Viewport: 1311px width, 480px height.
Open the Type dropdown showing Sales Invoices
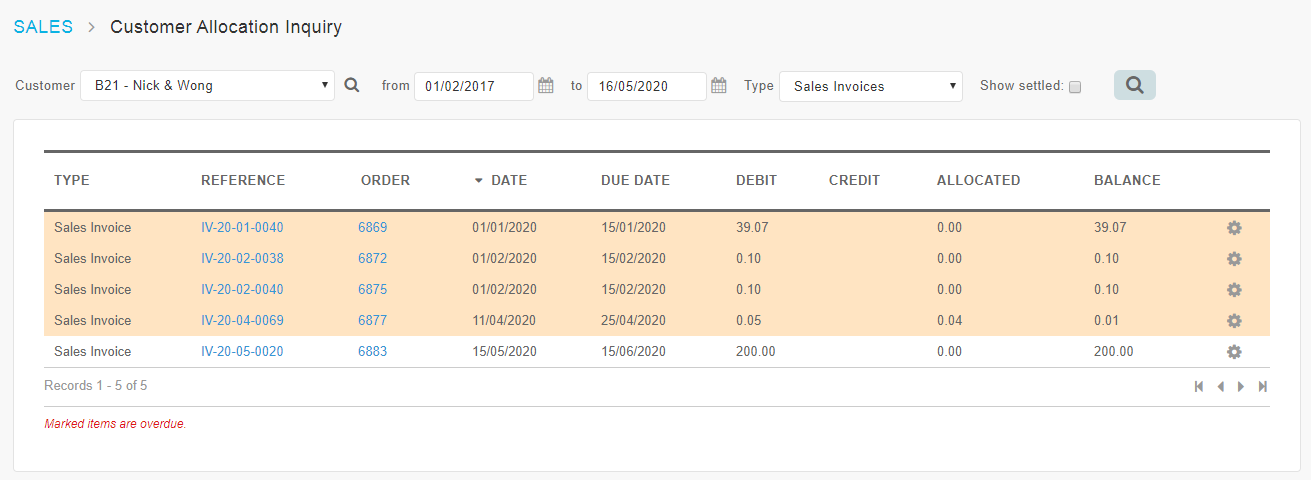(871, 86)
